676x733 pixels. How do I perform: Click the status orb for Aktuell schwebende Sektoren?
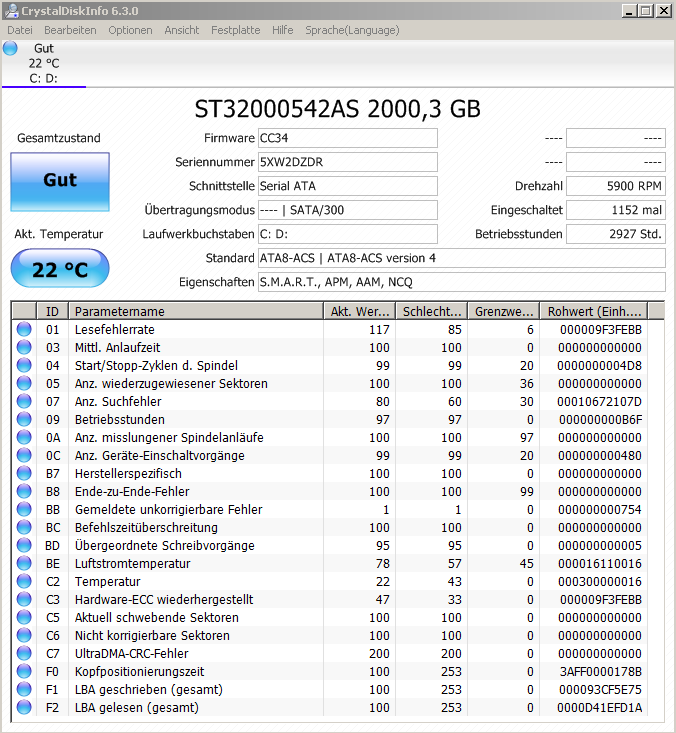(x=24, y=617)
